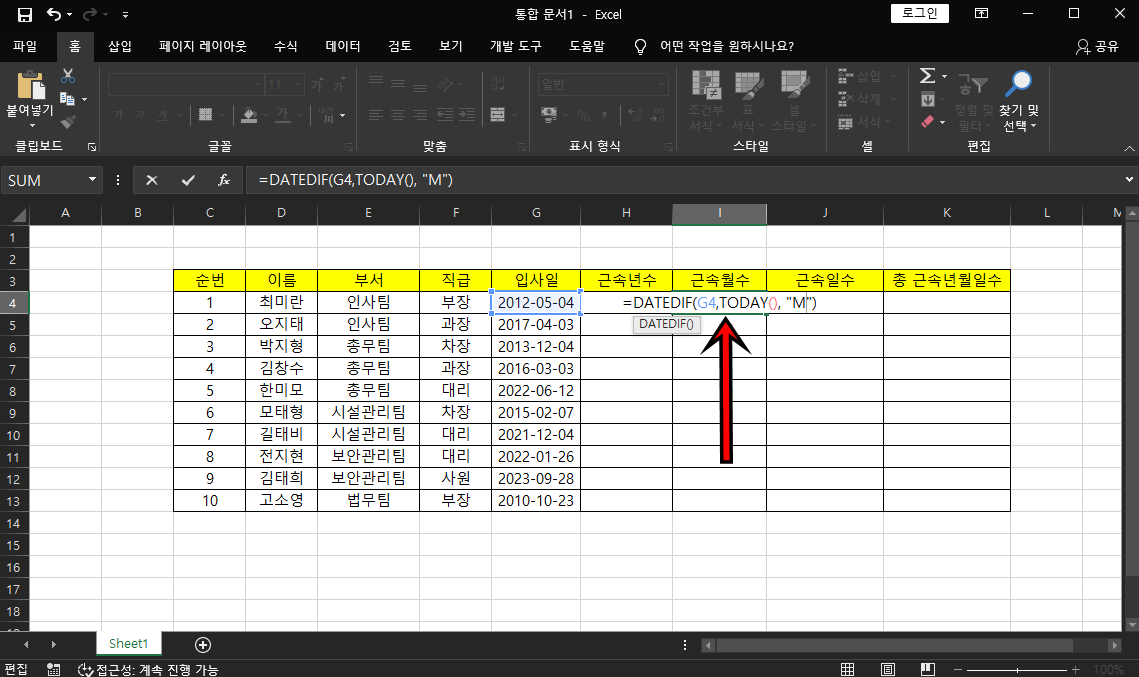Open Ribbon Display Options icon
This screenshot has width=1139, height=677.
(x=981, y=14)
